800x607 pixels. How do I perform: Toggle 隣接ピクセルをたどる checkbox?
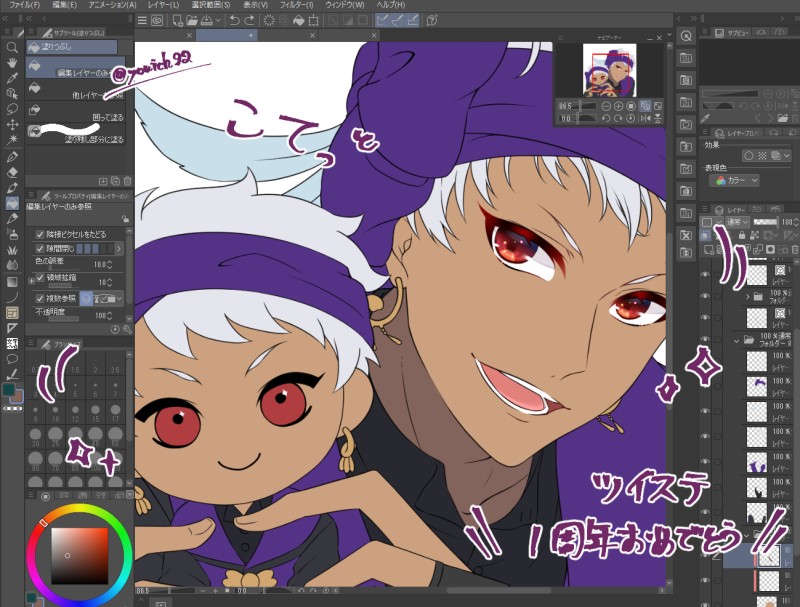point(40,234)
